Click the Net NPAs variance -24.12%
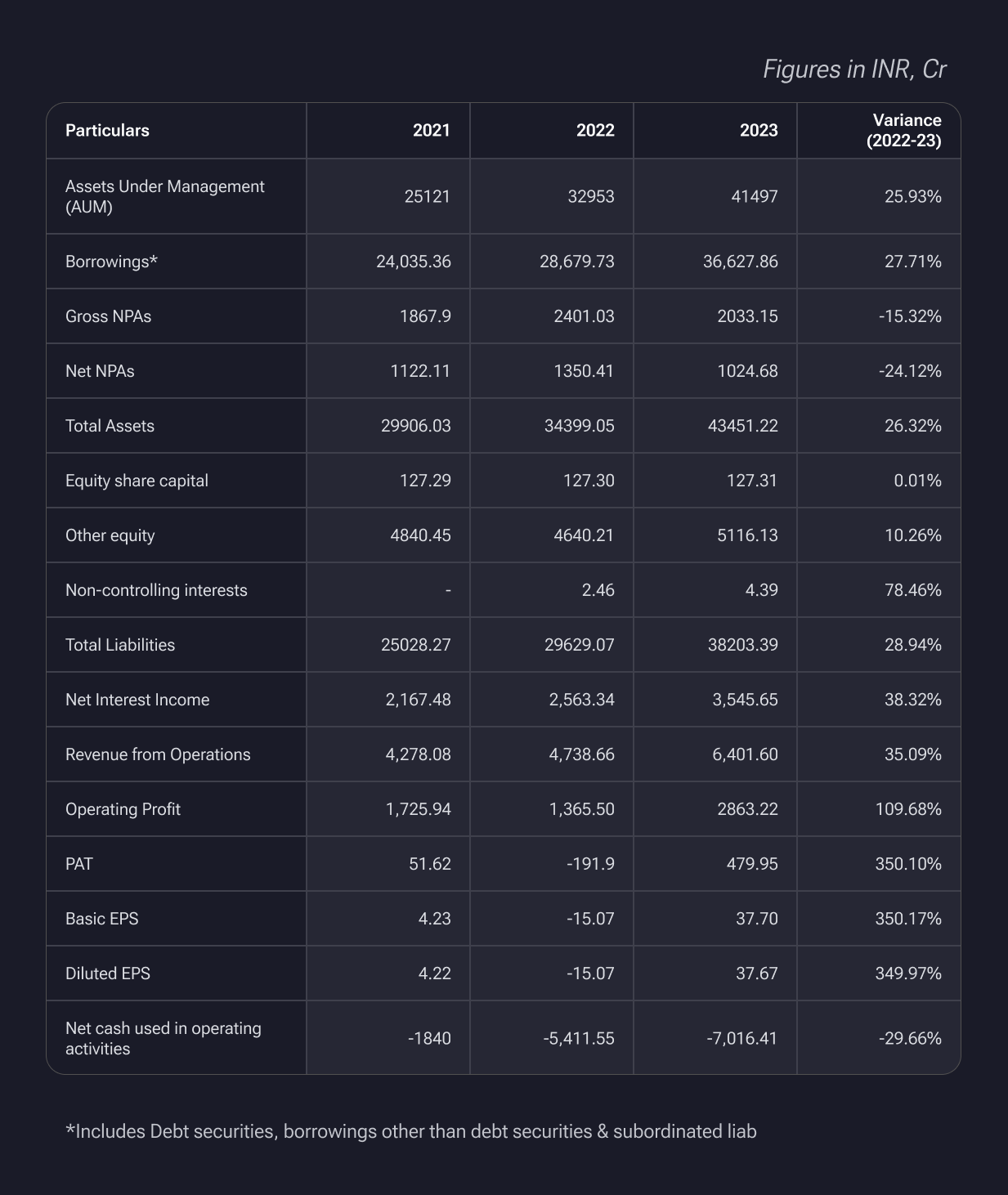Viewport: 1008px width, 1195px height. (910, 371)
